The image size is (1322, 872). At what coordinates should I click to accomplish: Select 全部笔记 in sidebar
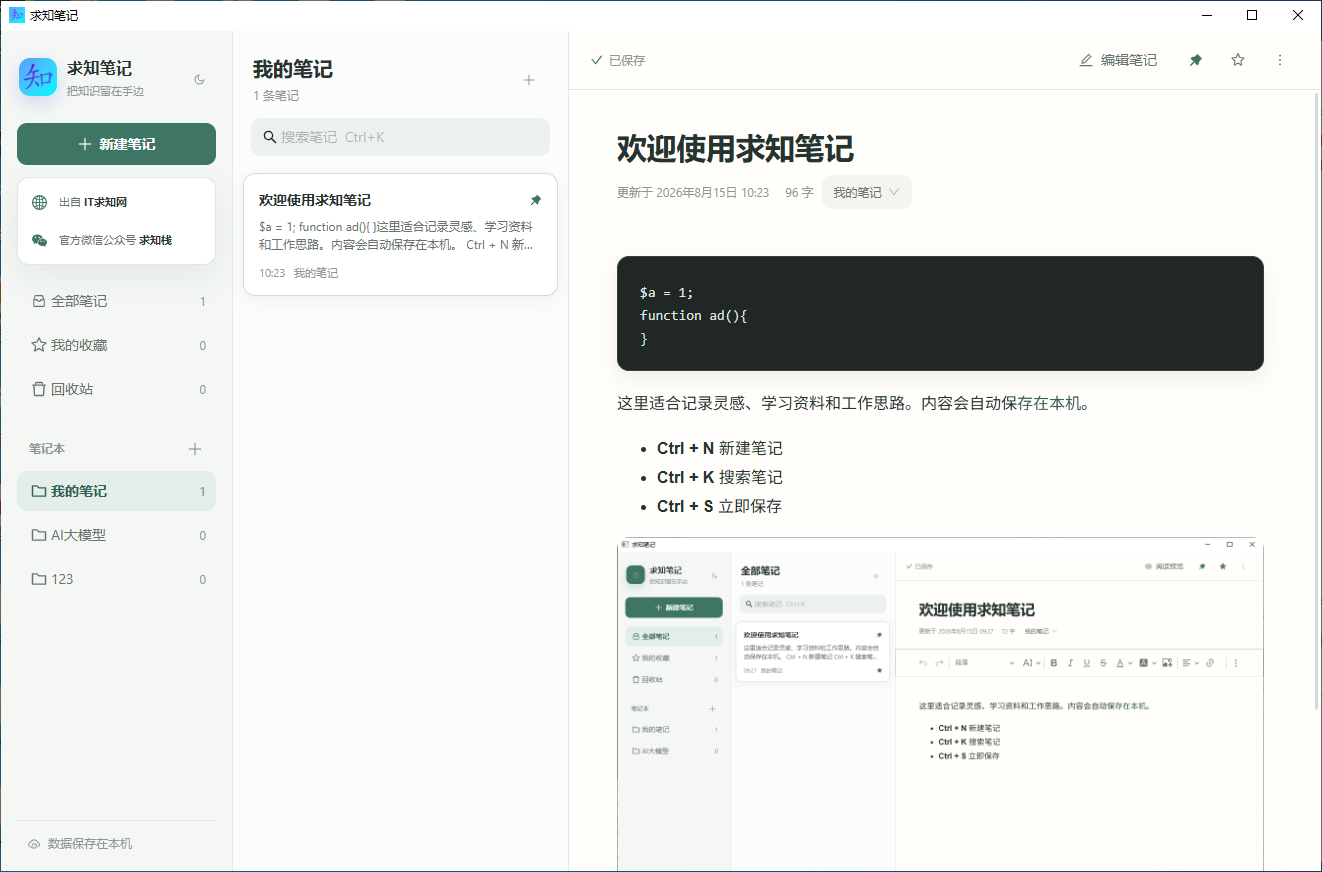pos(116,301)
